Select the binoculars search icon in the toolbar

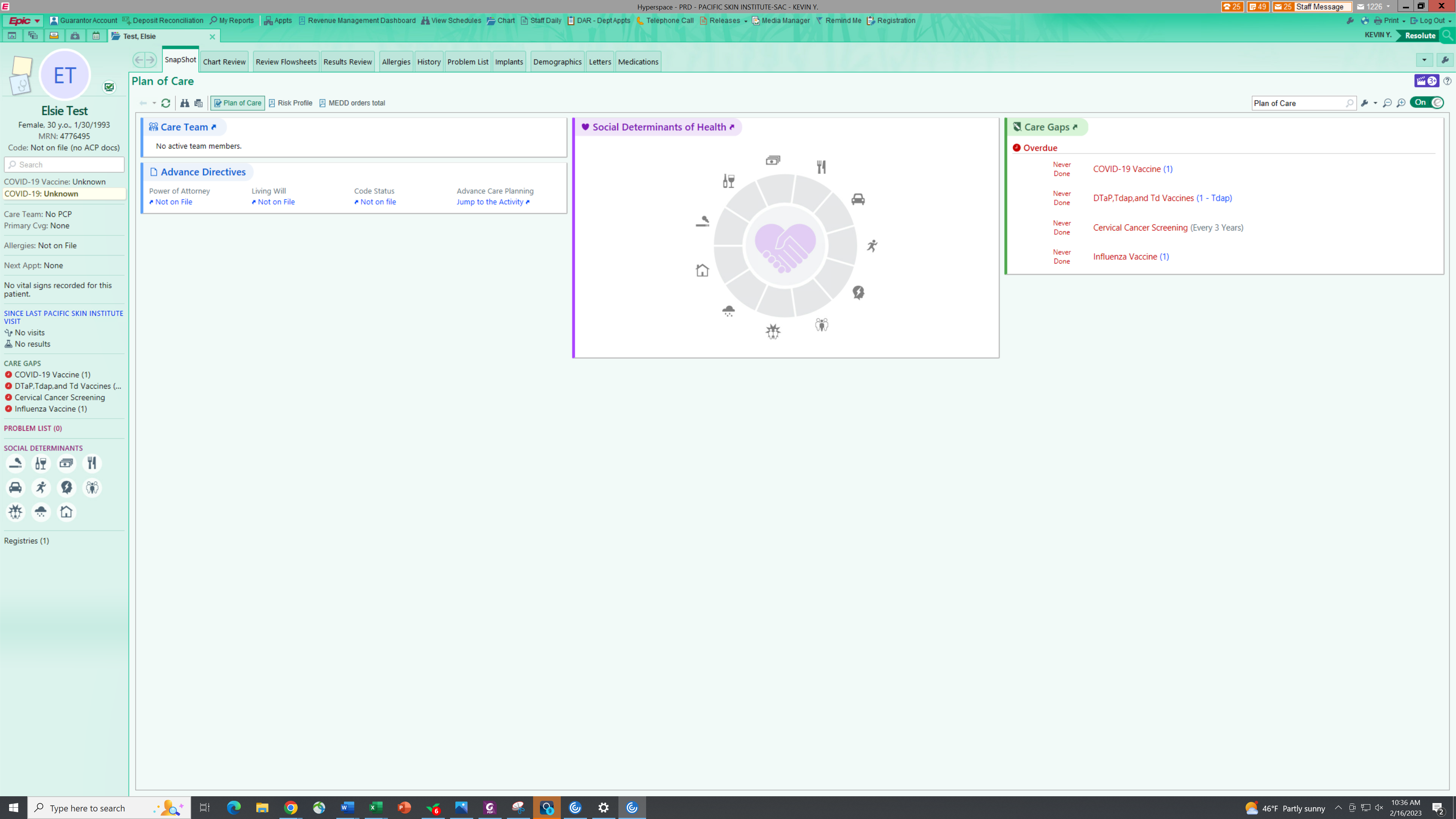184,103
